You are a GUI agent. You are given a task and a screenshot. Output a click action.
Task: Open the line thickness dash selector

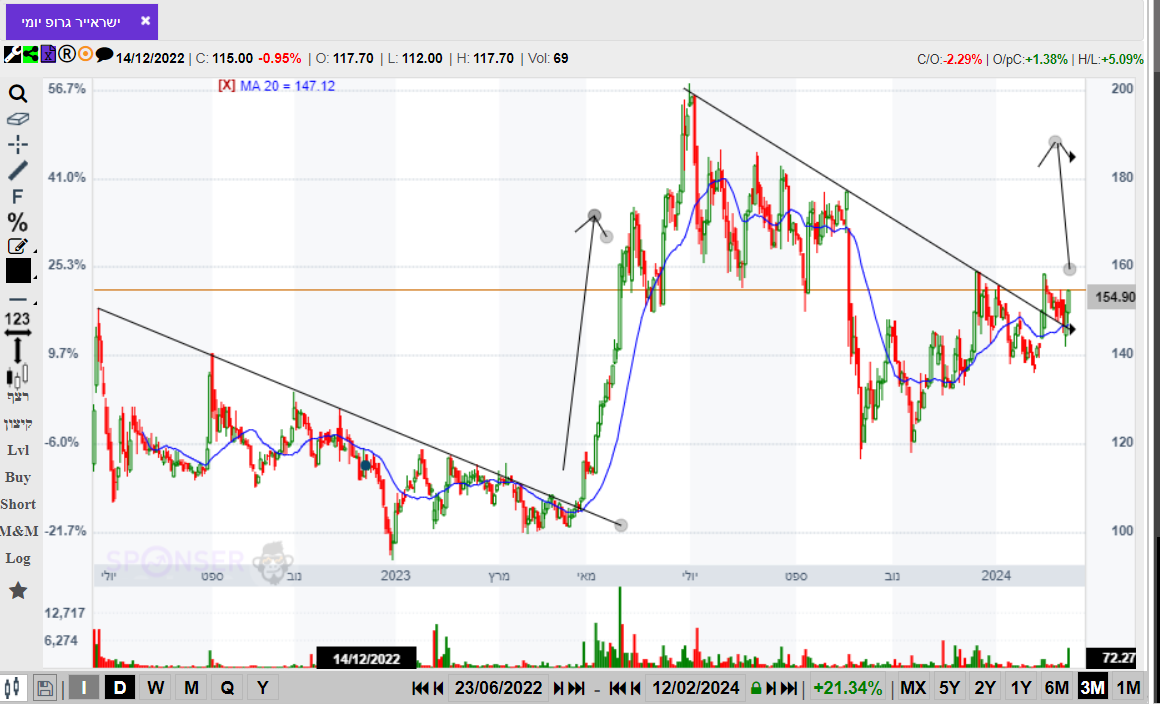coord(18,300)
